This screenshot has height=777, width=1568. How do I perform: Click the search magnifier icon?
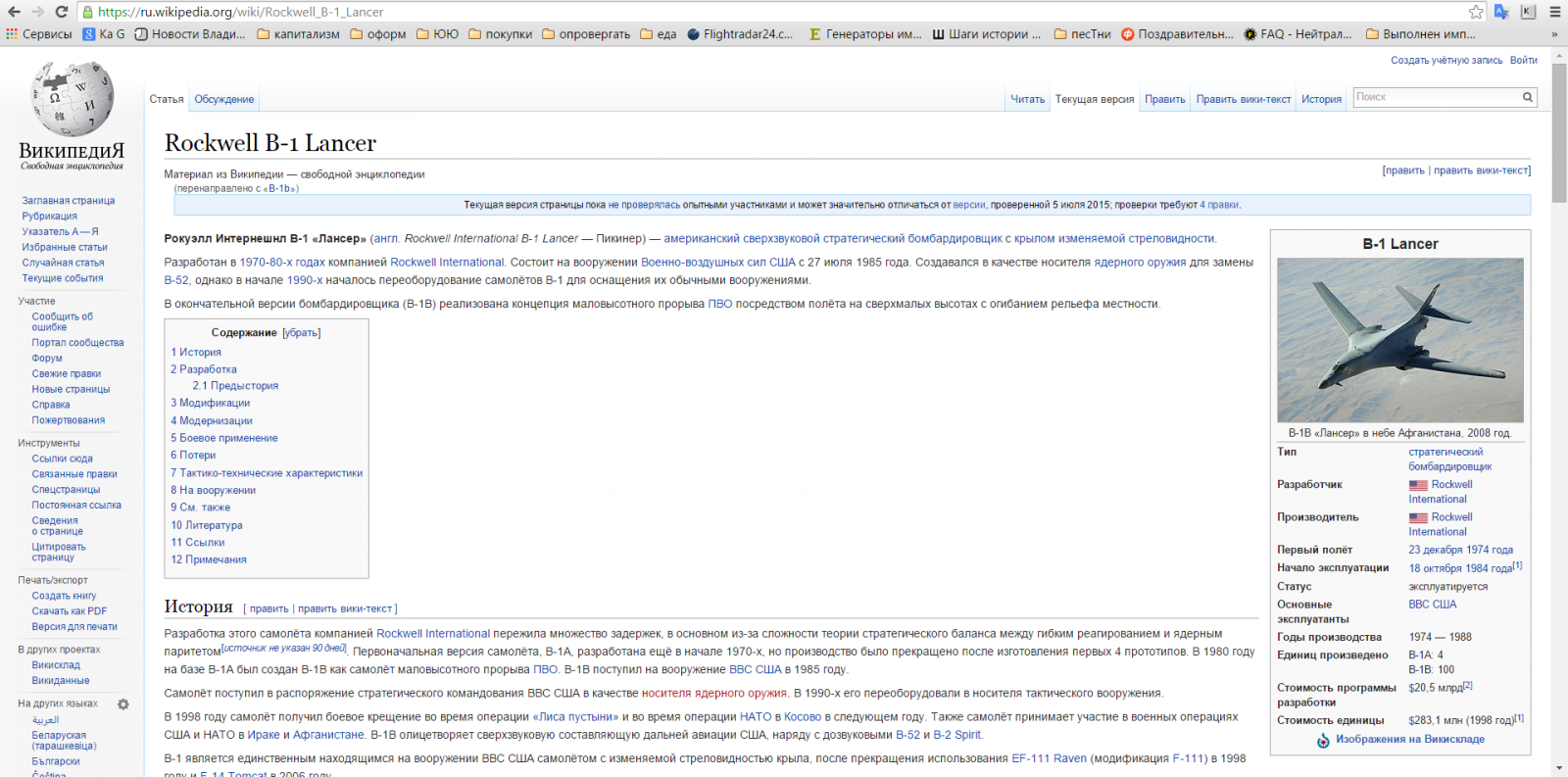coord(1527,97)
